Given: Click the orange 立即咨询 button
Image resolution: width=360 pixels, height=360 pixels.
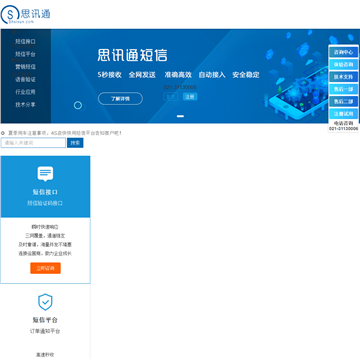Looking at the screenshot, I should pos(45,268).
